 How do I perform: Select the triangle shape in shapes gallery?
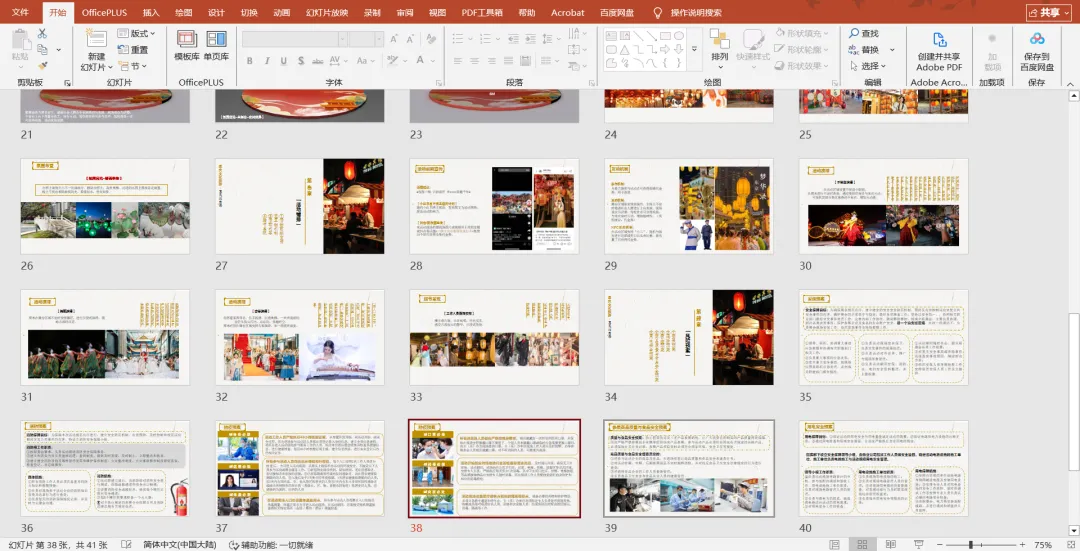coord(624,50)
